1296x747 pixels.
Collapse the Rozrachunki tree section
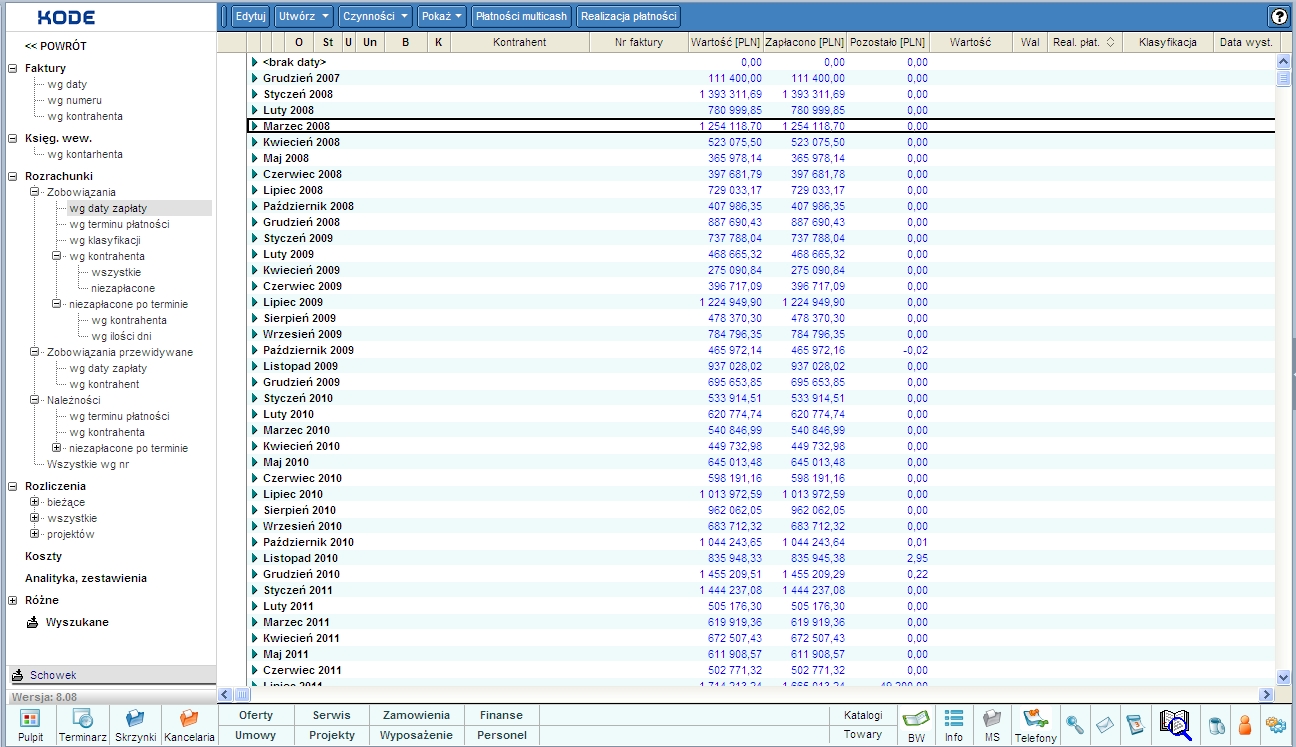tap(13, 176)
